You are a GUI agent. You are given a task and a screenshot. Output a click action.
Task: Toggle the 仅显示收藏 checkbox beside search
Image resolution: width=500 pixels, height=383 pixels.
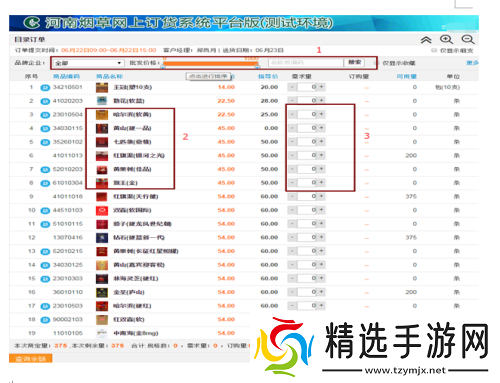[x=377, y=63]
